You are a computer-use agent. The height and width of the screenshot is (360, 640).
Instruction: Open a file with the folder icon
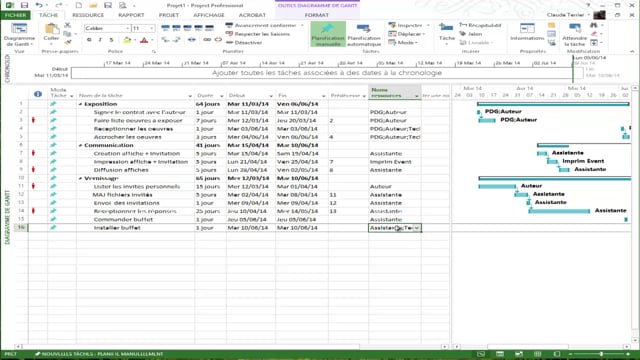pyautogui.click(x=93, y=5)
